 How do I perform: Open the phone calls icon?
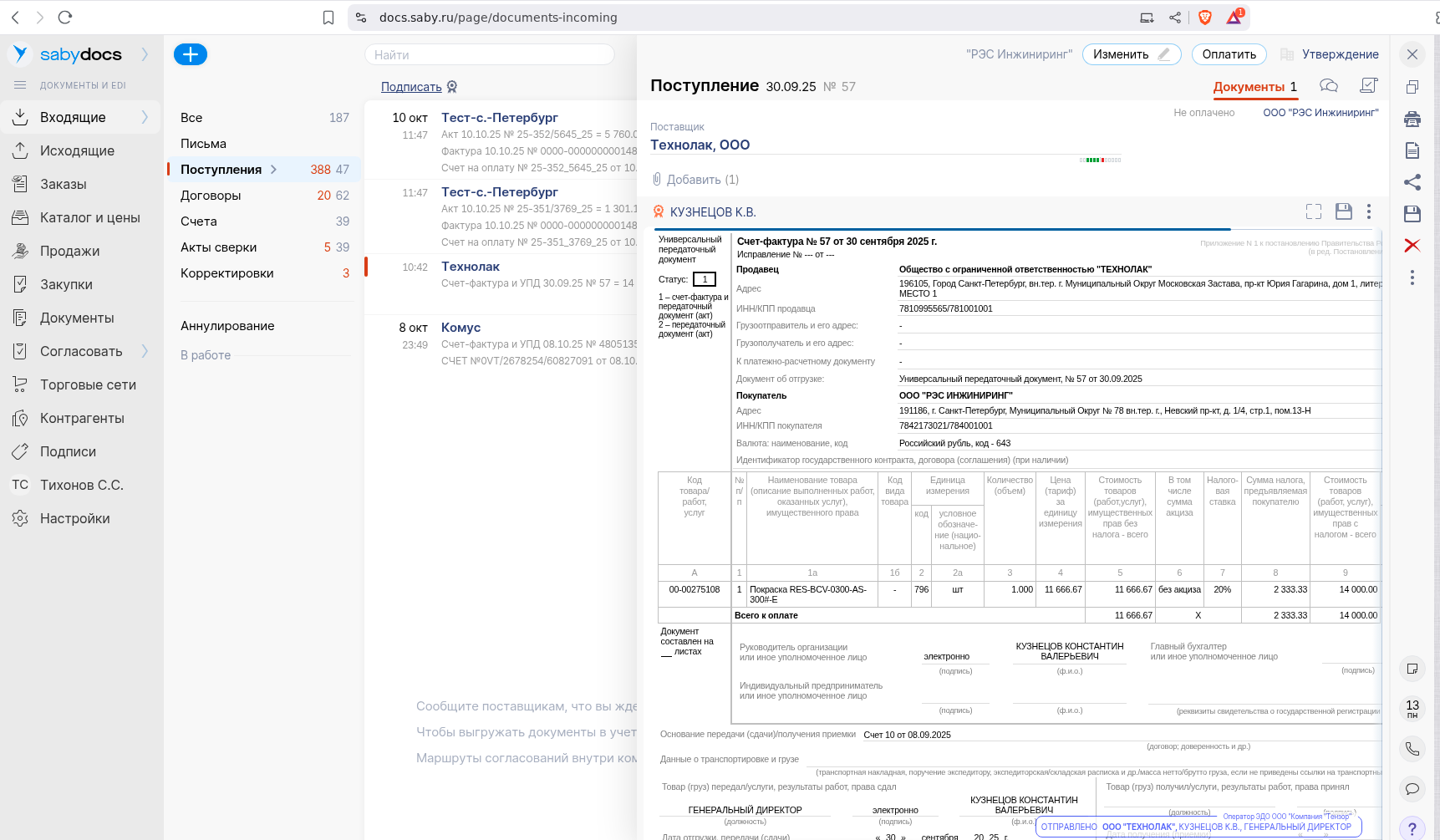(1412, 749)
